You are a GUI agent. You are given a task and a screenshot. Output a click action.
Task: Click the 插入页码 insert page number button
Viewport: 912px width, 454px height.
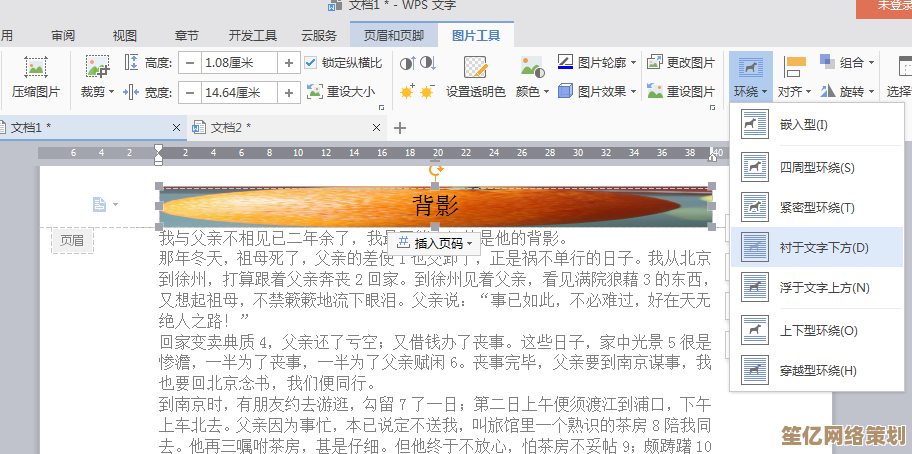click(x=434, y=243)
